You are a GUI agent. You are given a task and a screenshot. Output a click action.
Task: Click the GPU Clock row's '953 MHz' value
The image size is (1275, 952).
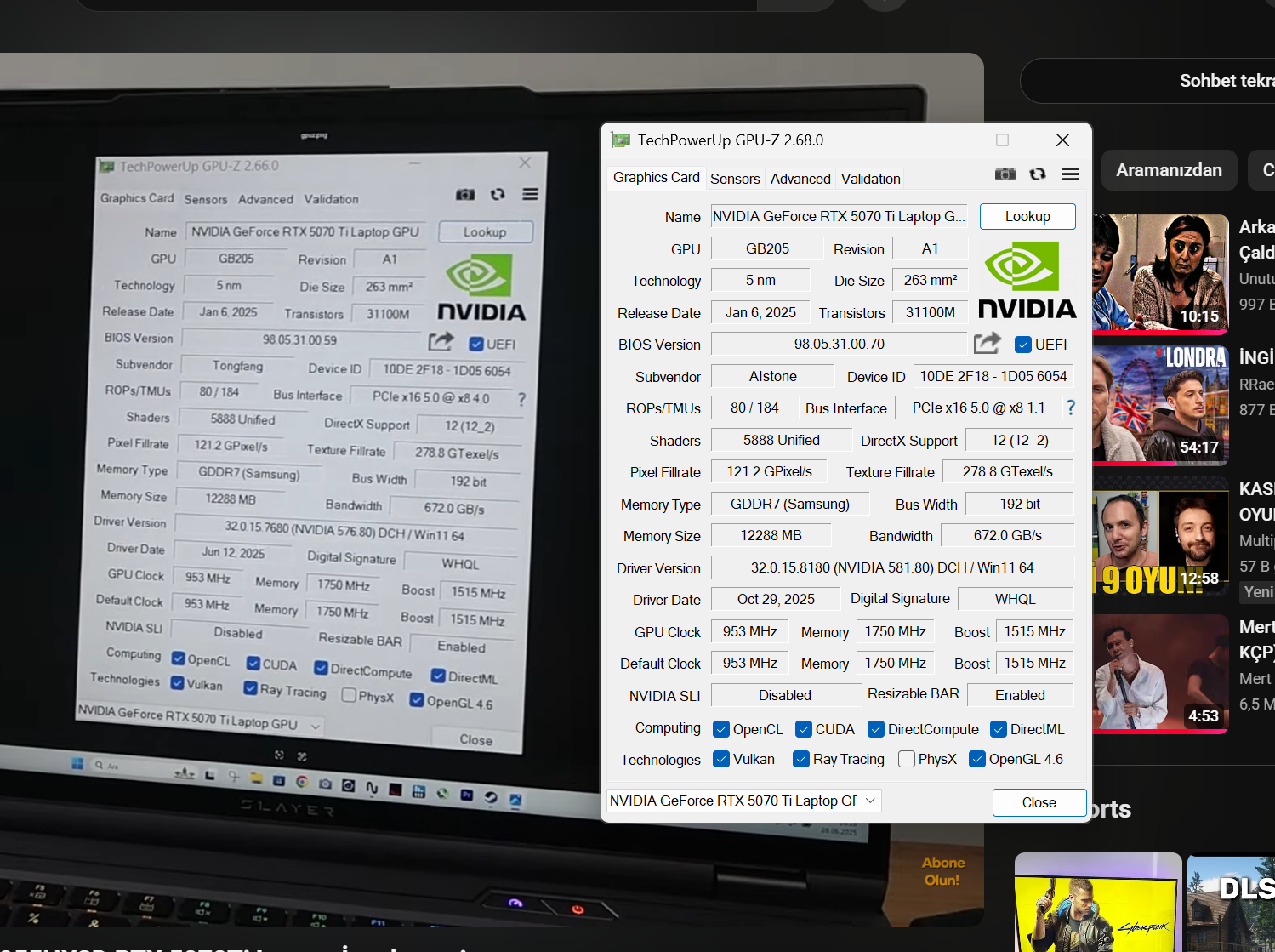[x=750, y=631]
